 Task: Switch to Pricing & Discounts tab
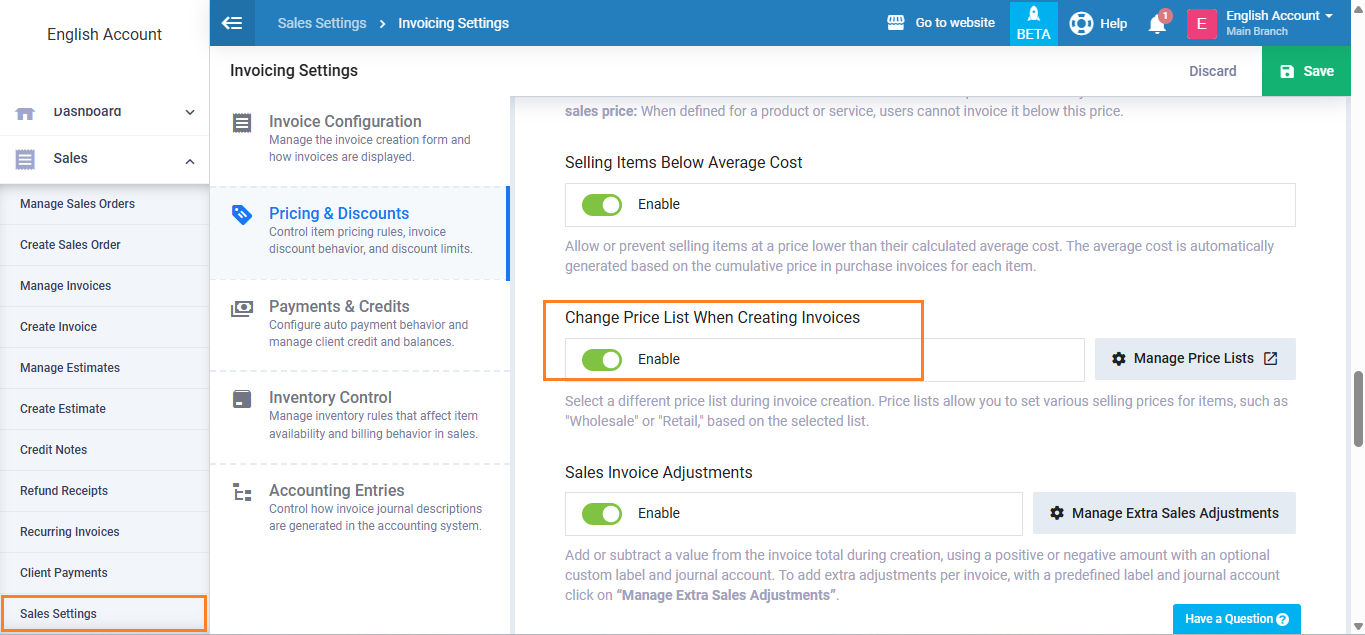click(x=339, y=214)
